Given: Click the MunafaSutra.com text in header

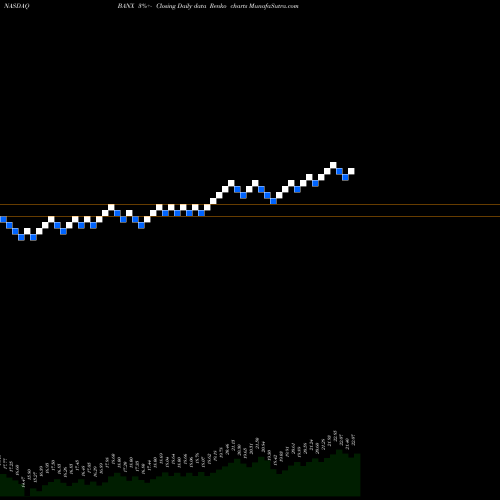Looking at the screenshot, I should click(x=274, y=6).
